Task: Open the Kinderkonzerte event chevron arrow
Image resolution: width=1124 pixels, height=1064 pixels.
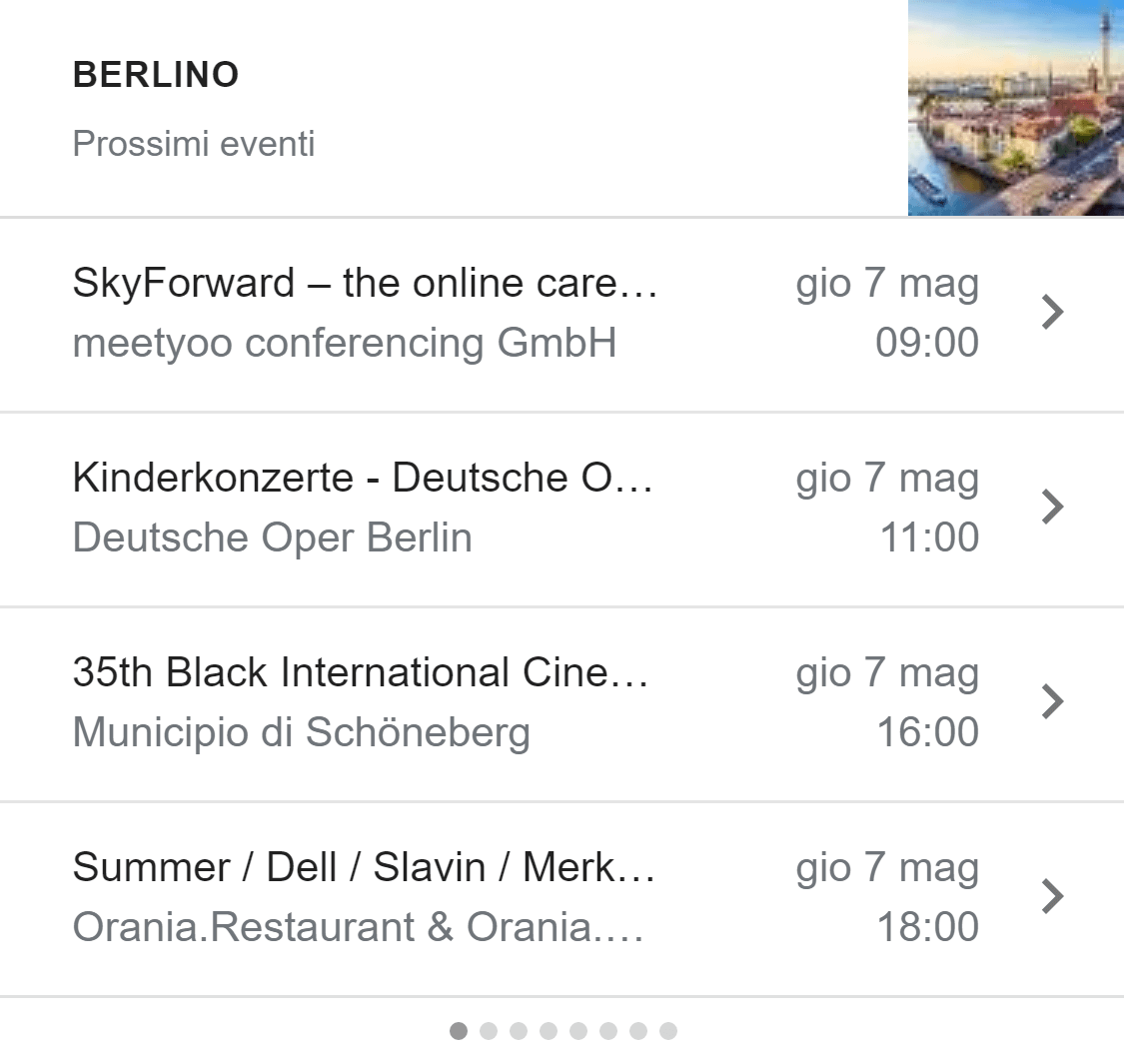Action: coord(1052,507)
